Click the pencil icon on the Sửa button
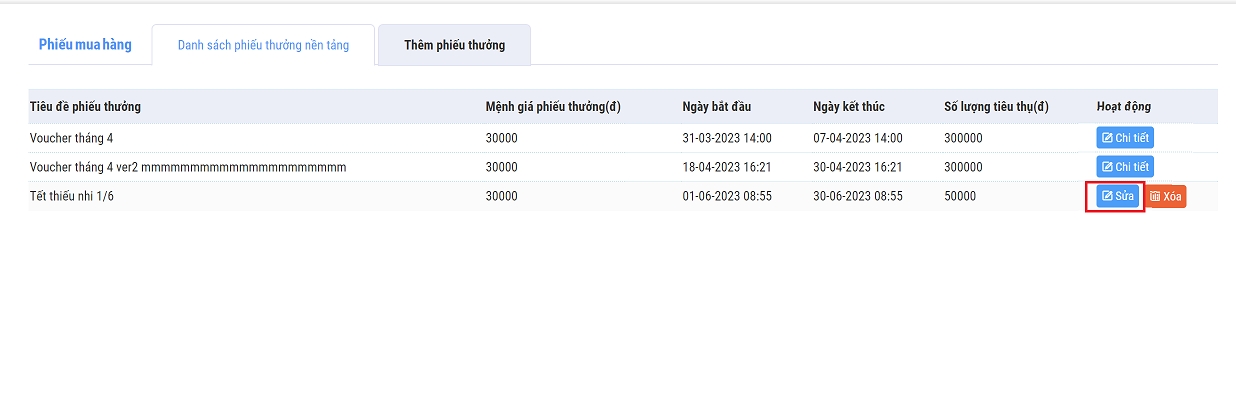 click(x=1107, y=197)
